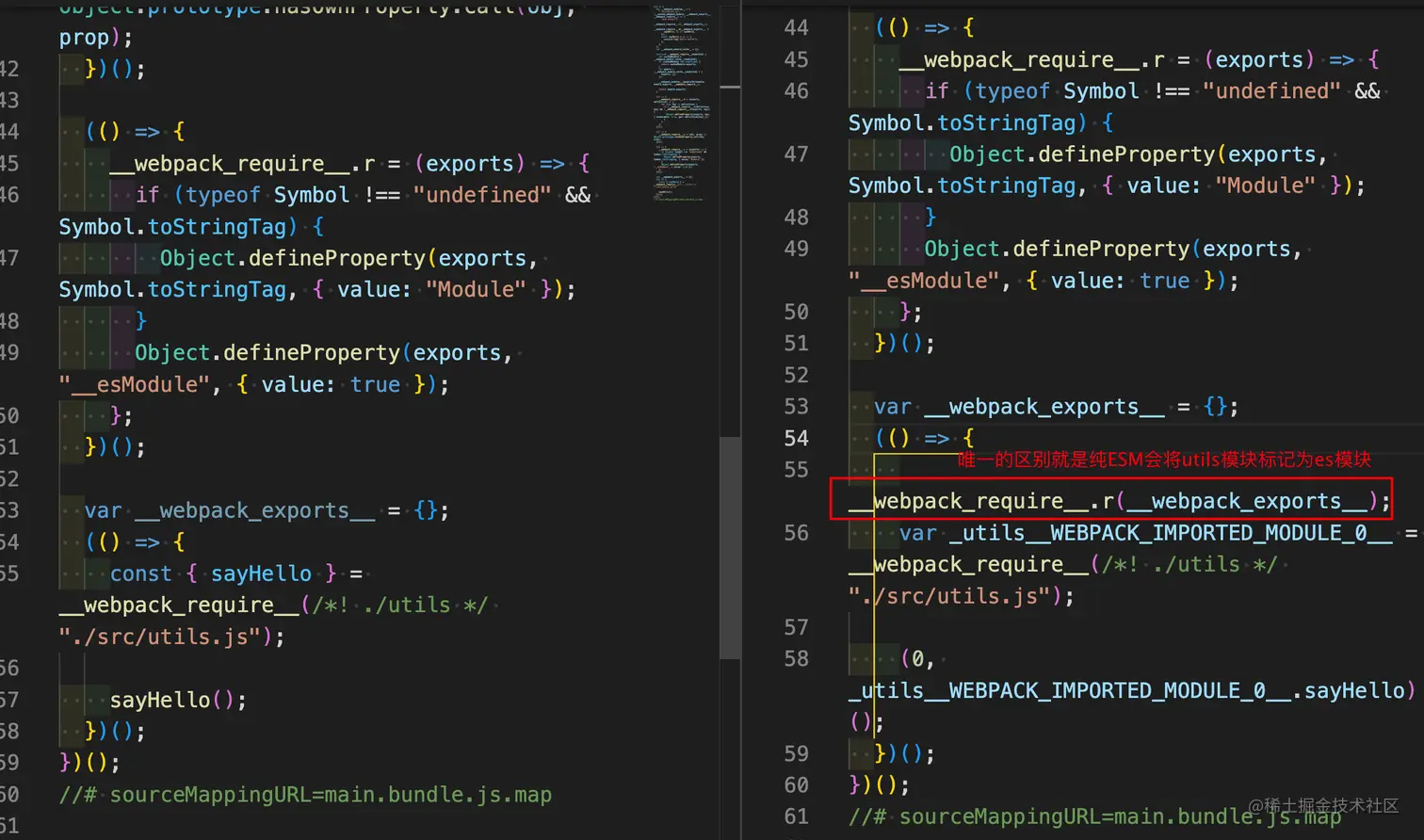
Task: Click '"__esModule"' string in left editor
Action: [x=134, y=384]
